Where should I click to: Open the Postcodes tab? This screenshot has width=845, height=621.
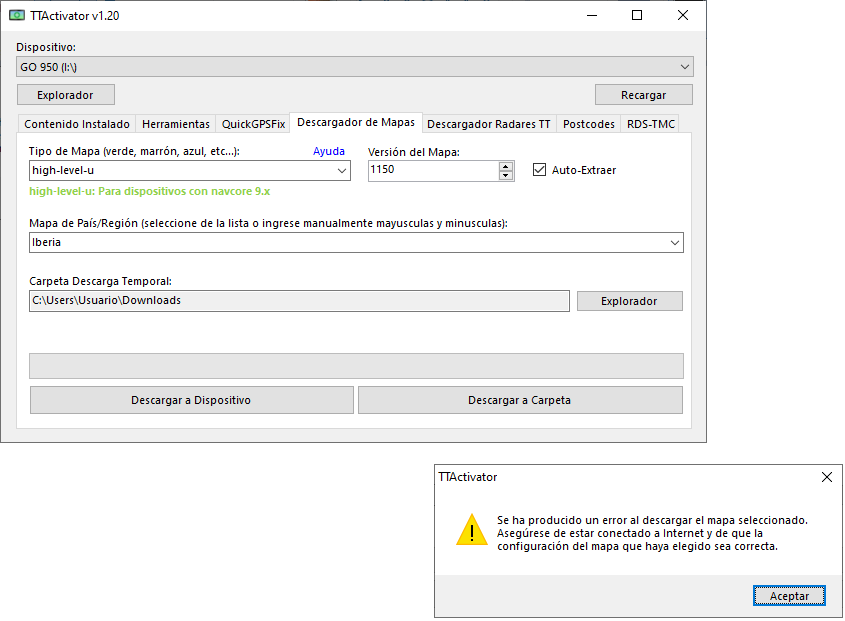pyautogui.click(x=588, y=124)
